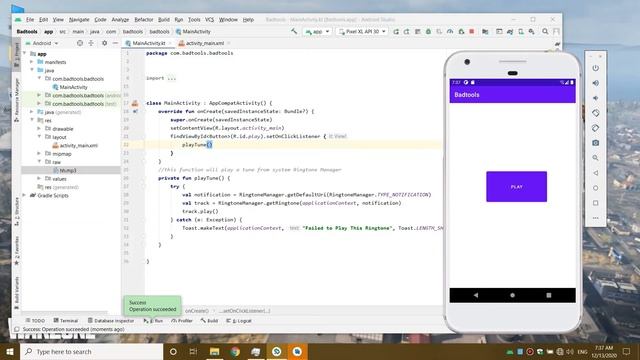The image size is (640, 360).
Task: Open the Run tool window button
Action: pos(153,321)
